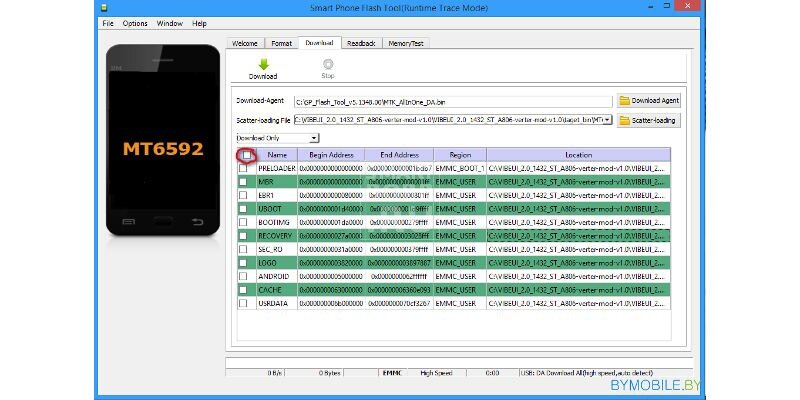Viewport: 800px width, 400px height.
Task: Click the MT6592 phone preview image
Action: point(163,140)
